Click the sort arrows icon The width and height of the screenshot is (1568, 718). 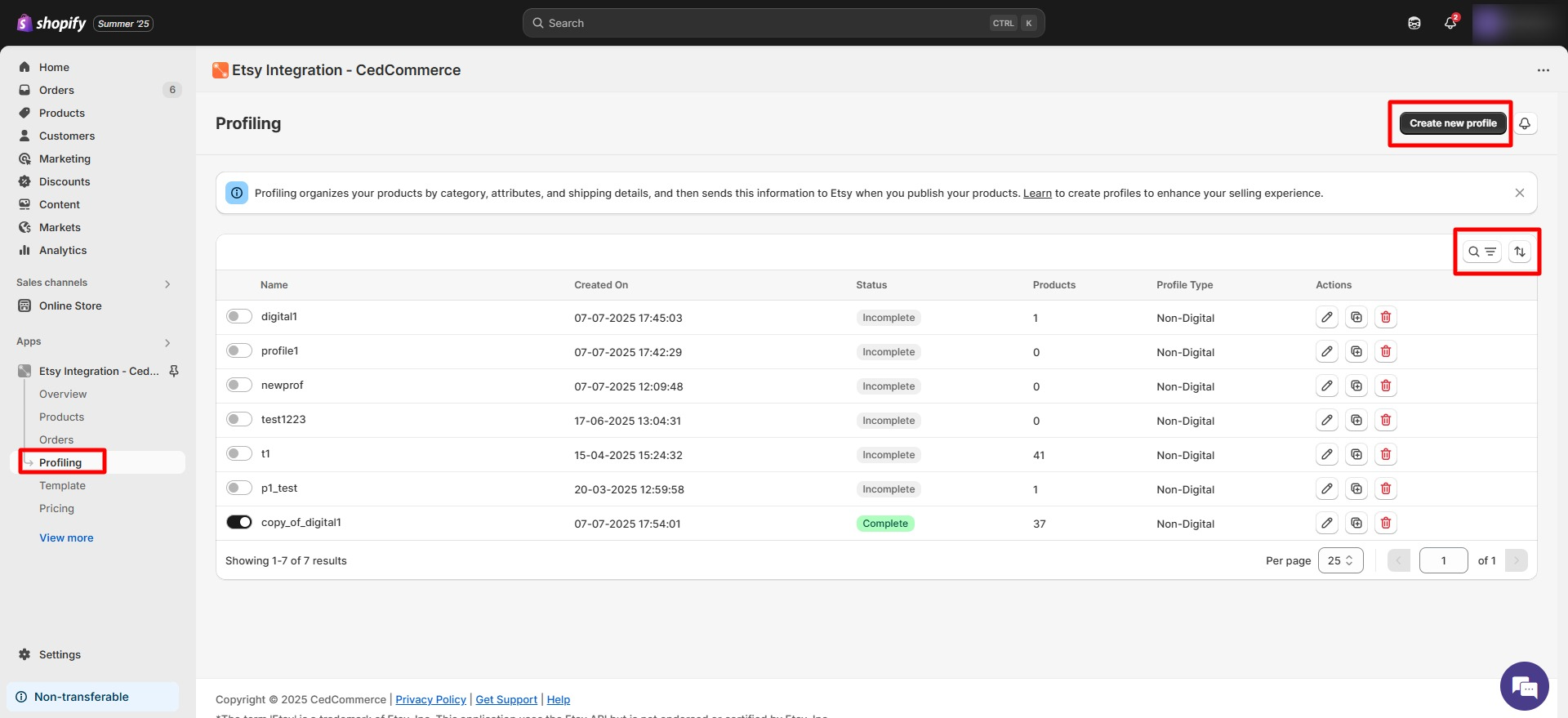click(1520, 252)
